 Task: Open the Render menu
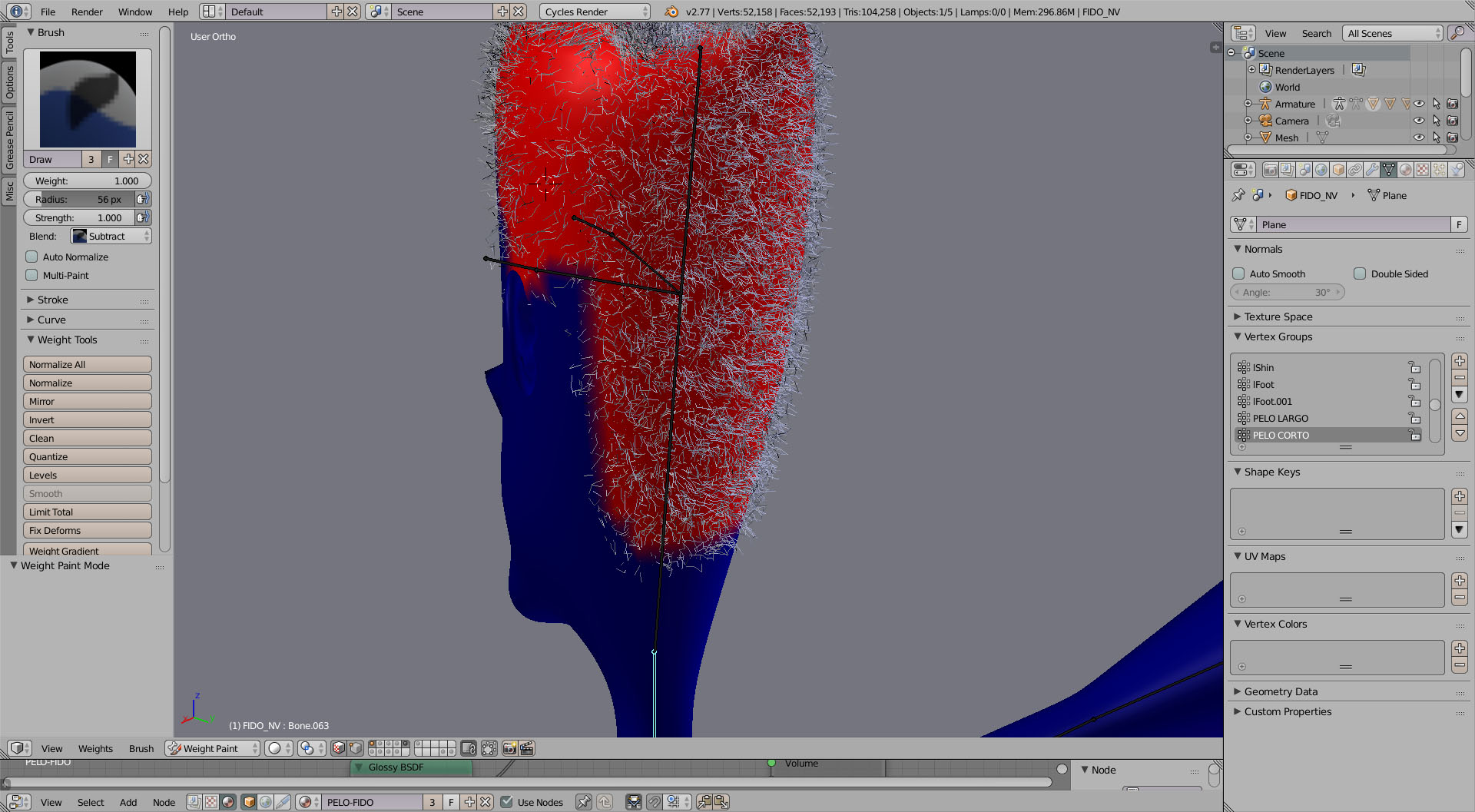[87, 12]
